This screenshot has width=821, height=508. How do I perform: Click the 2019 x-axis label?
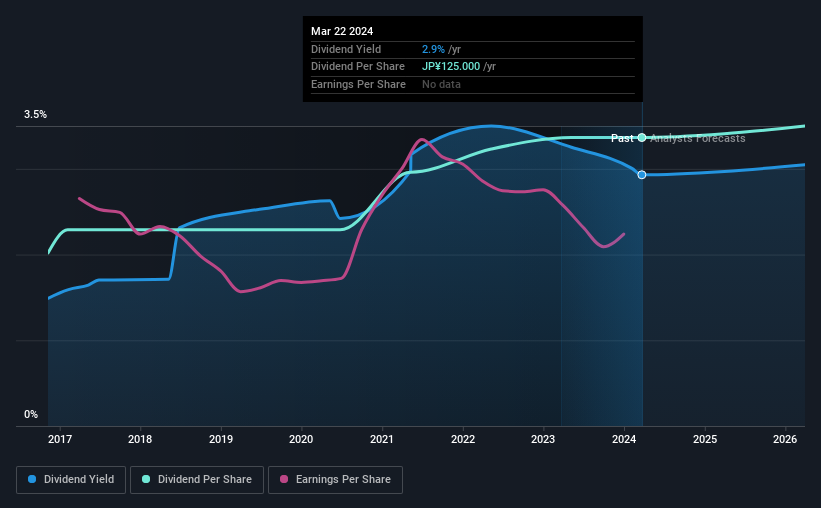221,439
